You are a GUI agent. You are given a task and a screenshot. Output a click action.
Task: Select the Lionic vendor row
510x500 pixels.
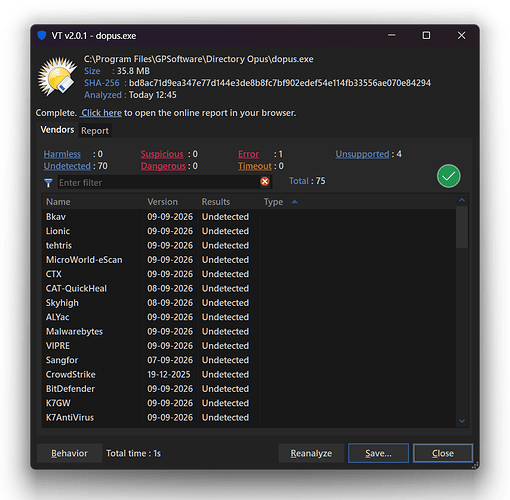[x=249, y=231]
